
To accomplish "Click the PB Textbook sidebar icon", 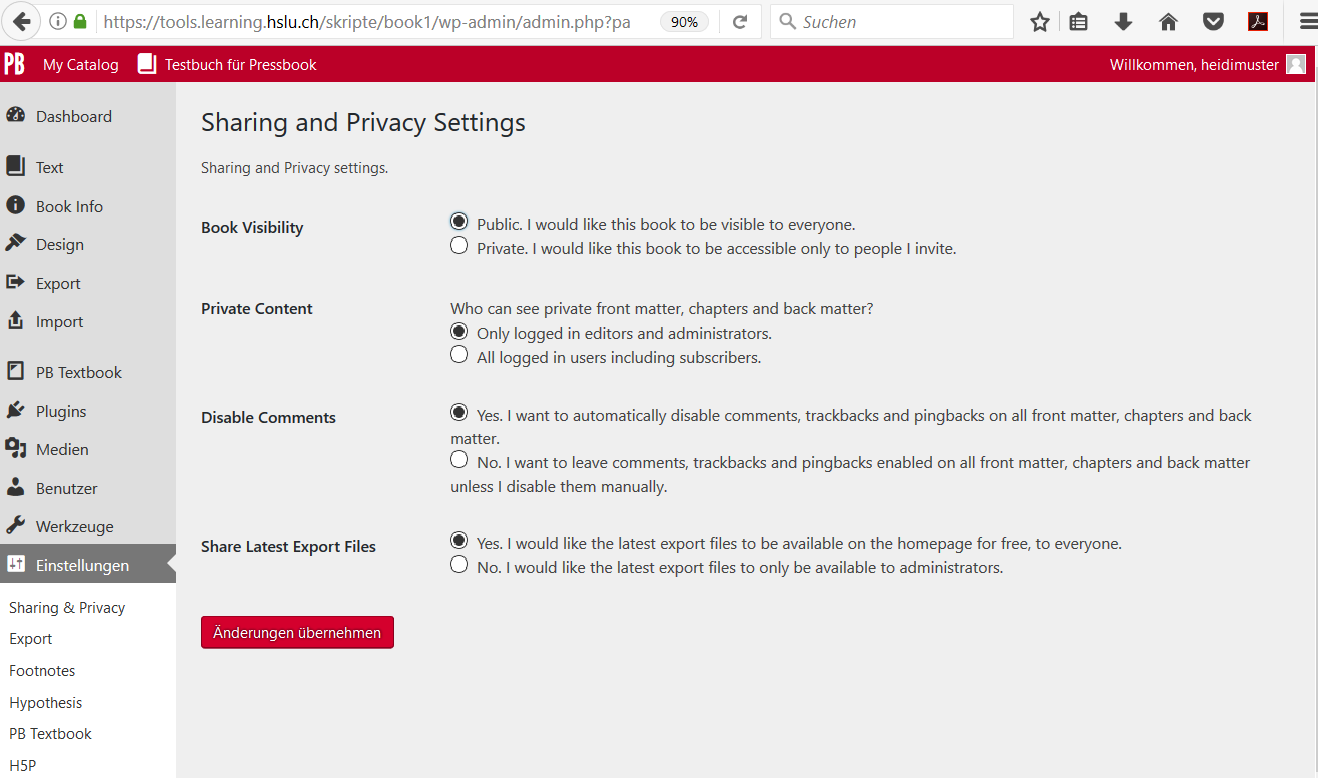I will pos(15,371).
